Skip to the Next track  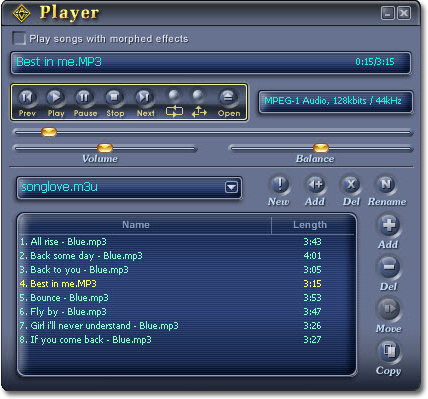coord(144,97)
